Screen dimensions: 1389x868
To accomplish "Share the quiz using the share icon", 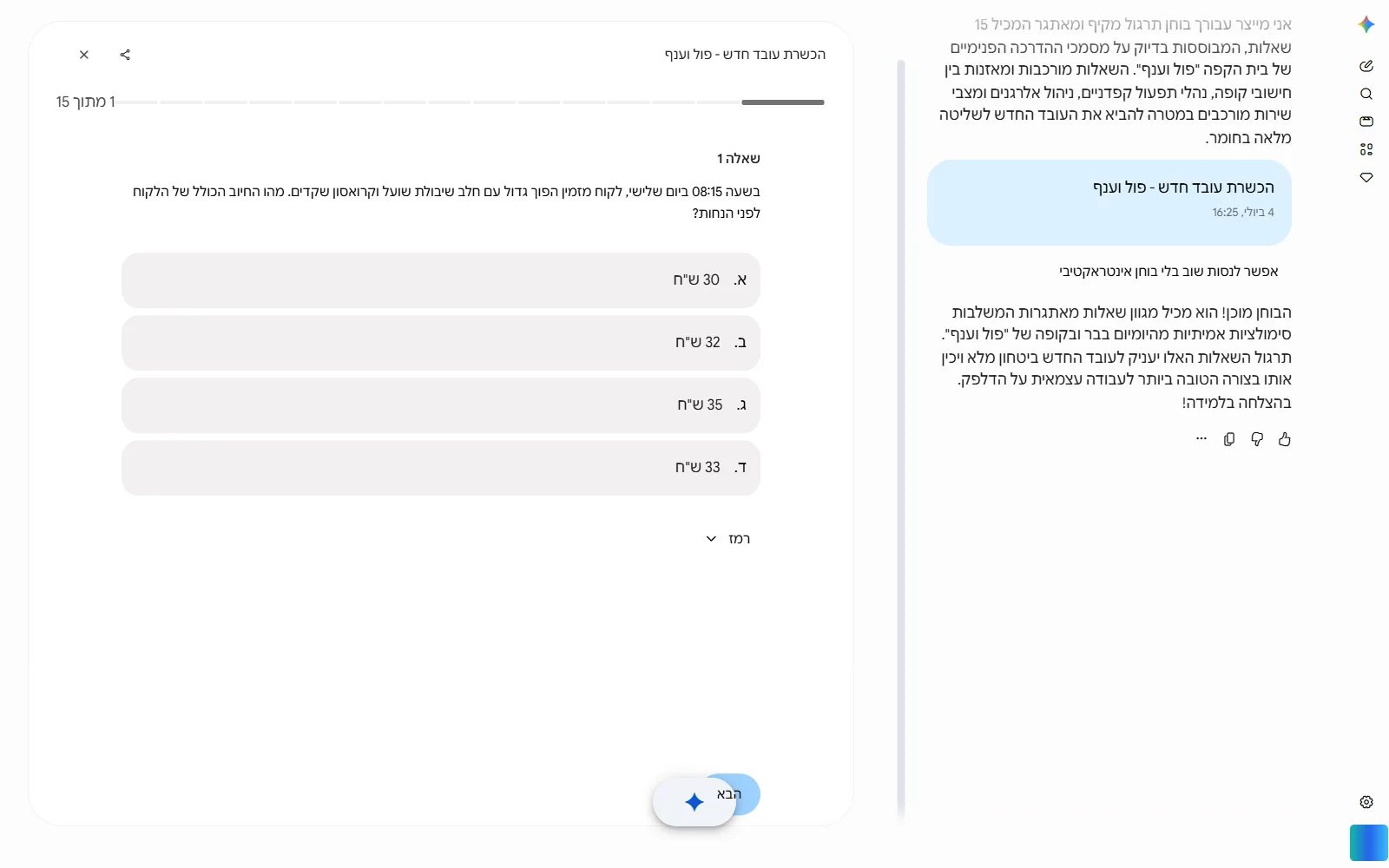I will (x=125, y=55).
